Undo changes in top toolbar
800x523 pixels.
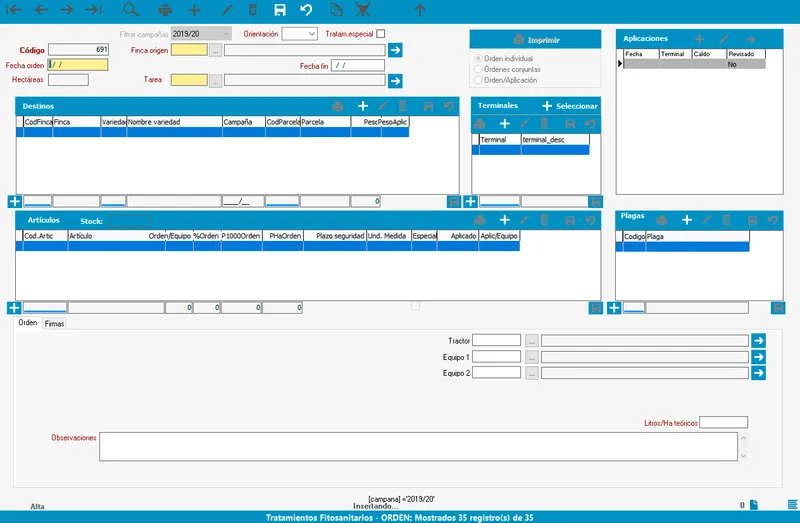306,10
